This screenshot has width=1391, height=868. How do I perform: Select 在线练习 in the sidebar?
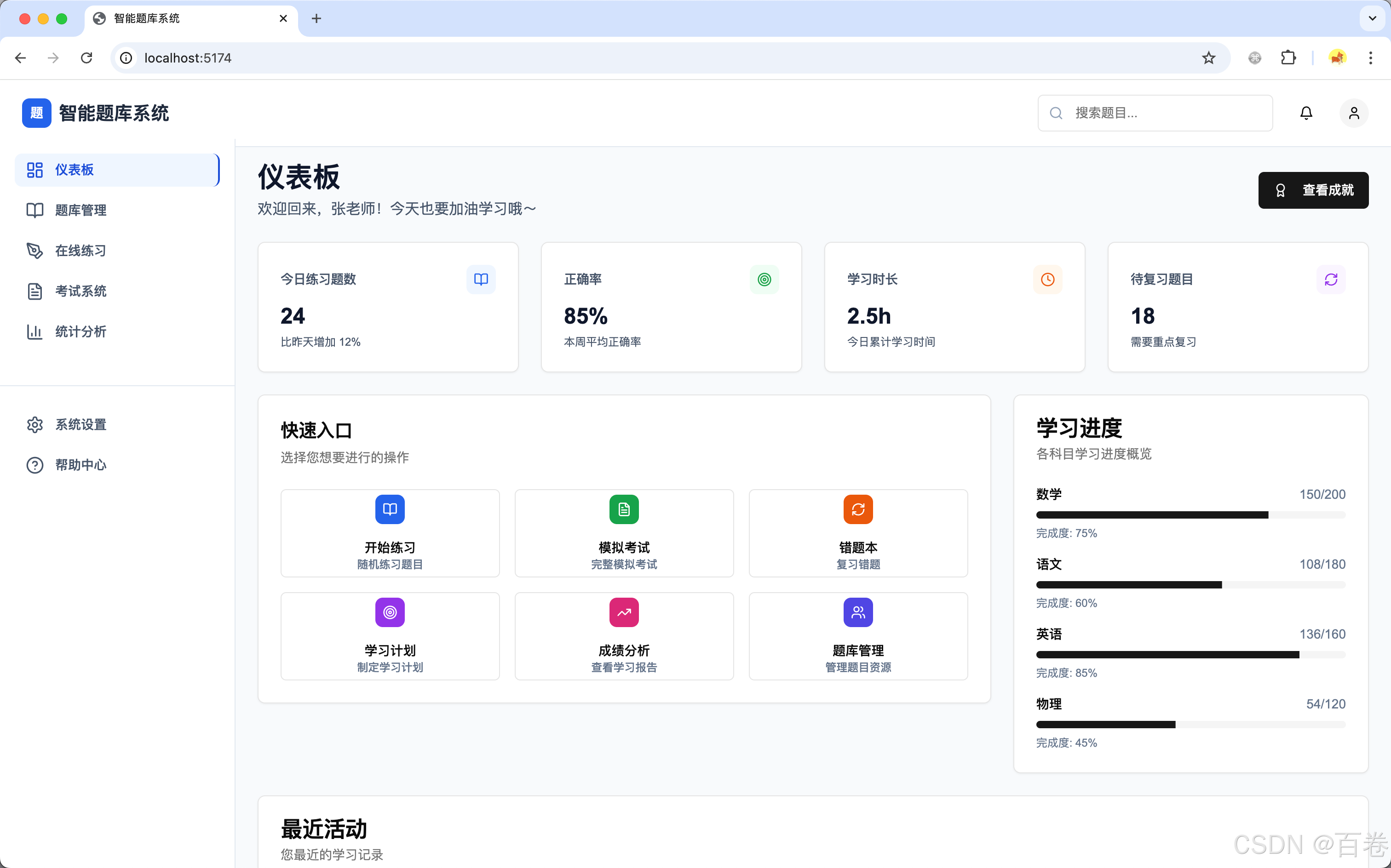(80, 250)
